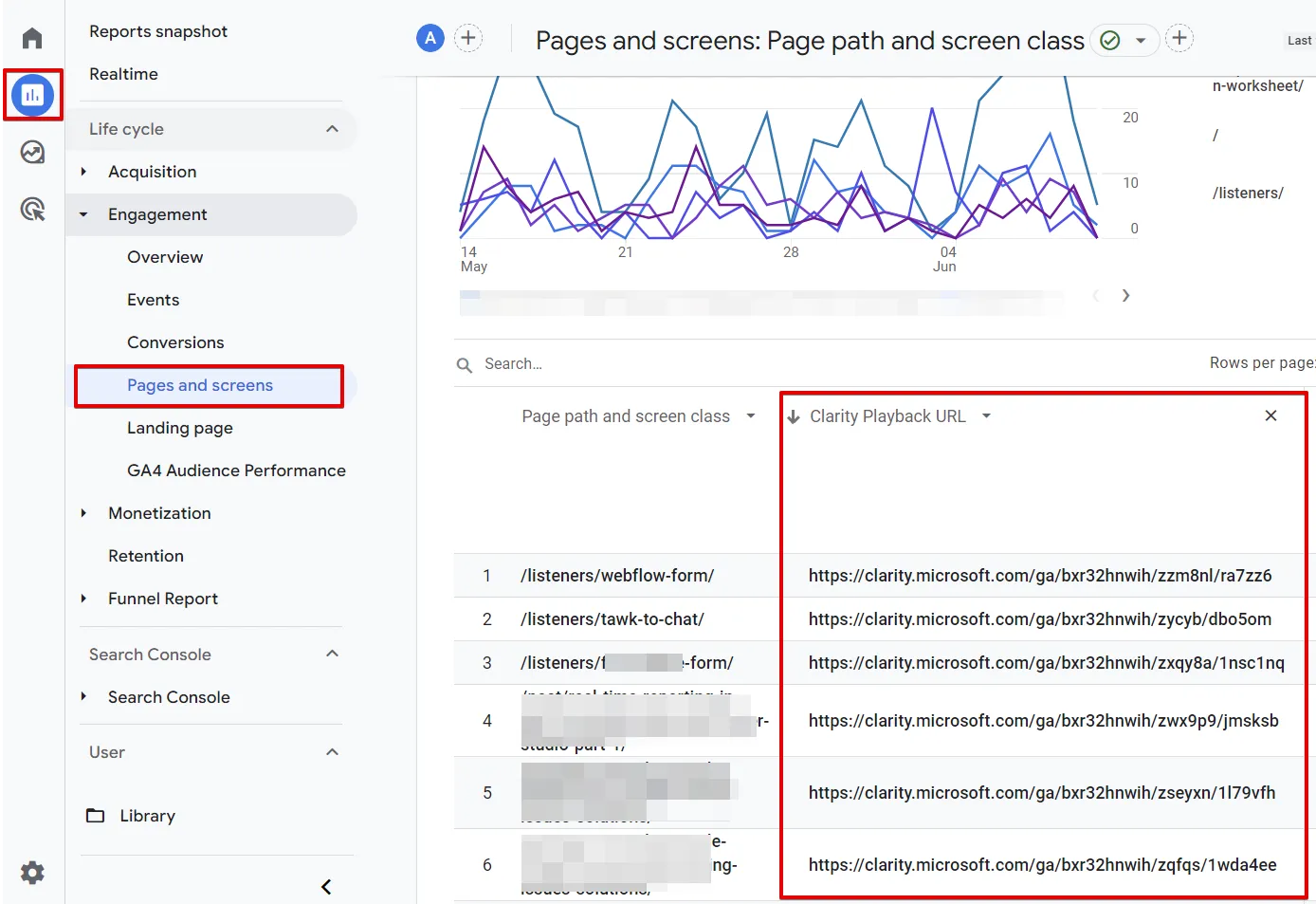Open Admin settings gear icon
Viewport: 1316px width, 904px height.
coord(32,873)
